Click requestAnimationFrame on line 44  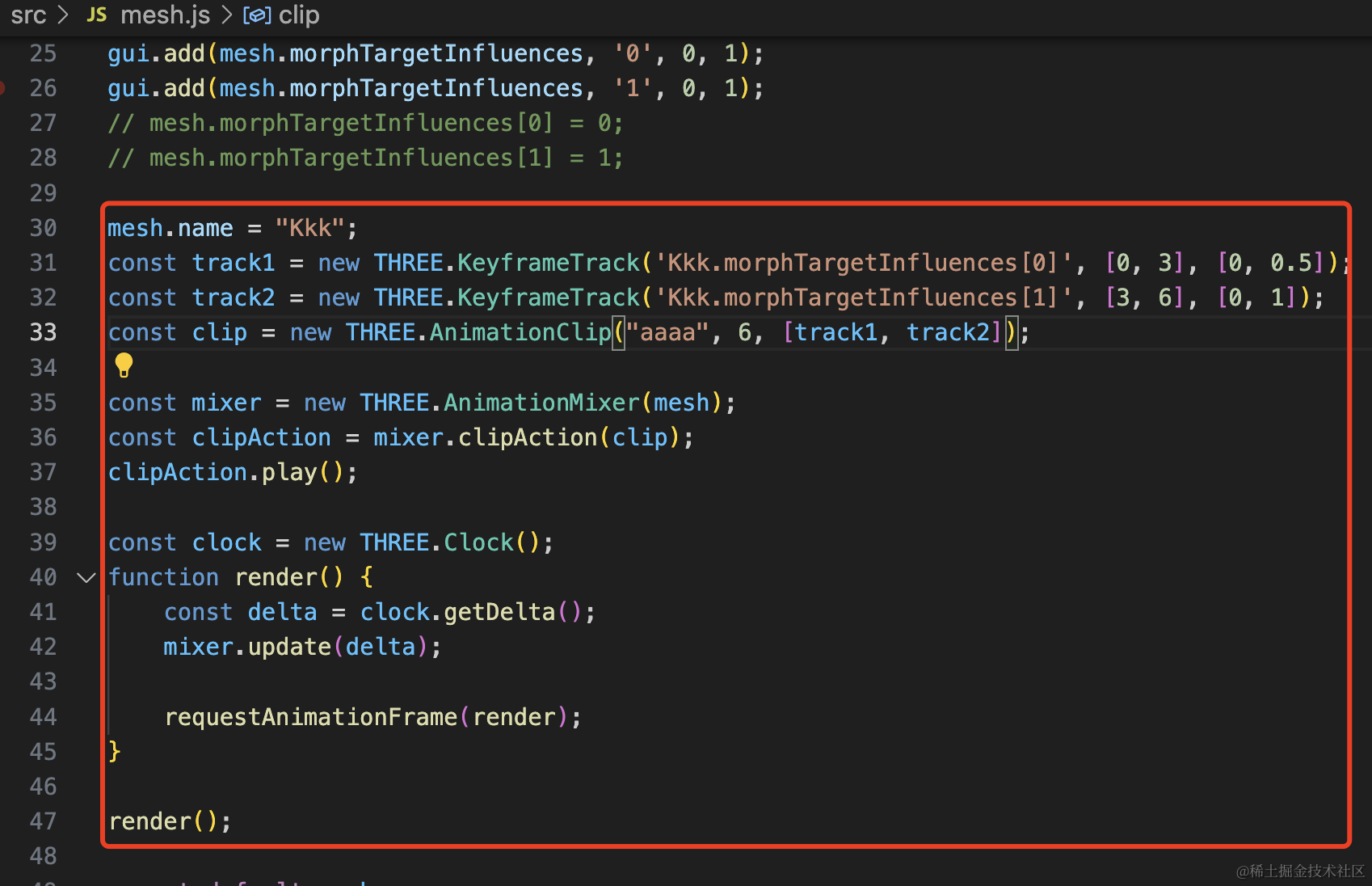(311, 717)
